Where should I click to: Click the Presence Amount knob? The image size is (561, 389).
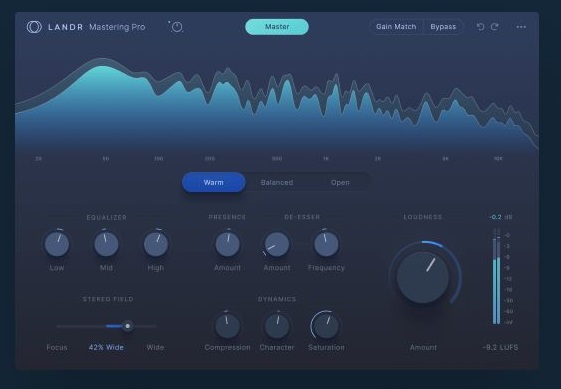228,244
